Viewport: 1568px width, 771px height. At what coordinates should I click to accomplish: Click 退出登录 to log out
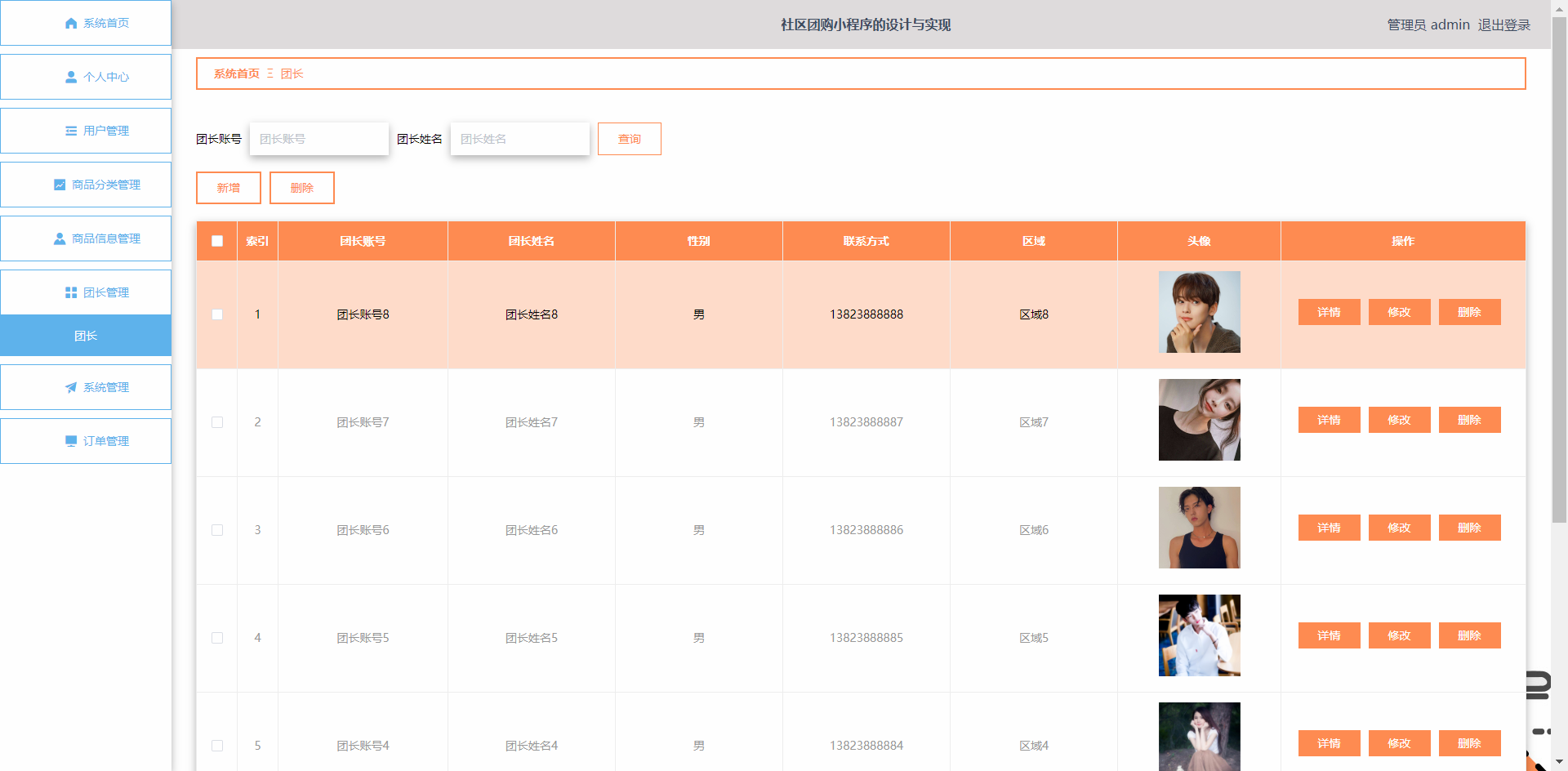click(1503, 25)
